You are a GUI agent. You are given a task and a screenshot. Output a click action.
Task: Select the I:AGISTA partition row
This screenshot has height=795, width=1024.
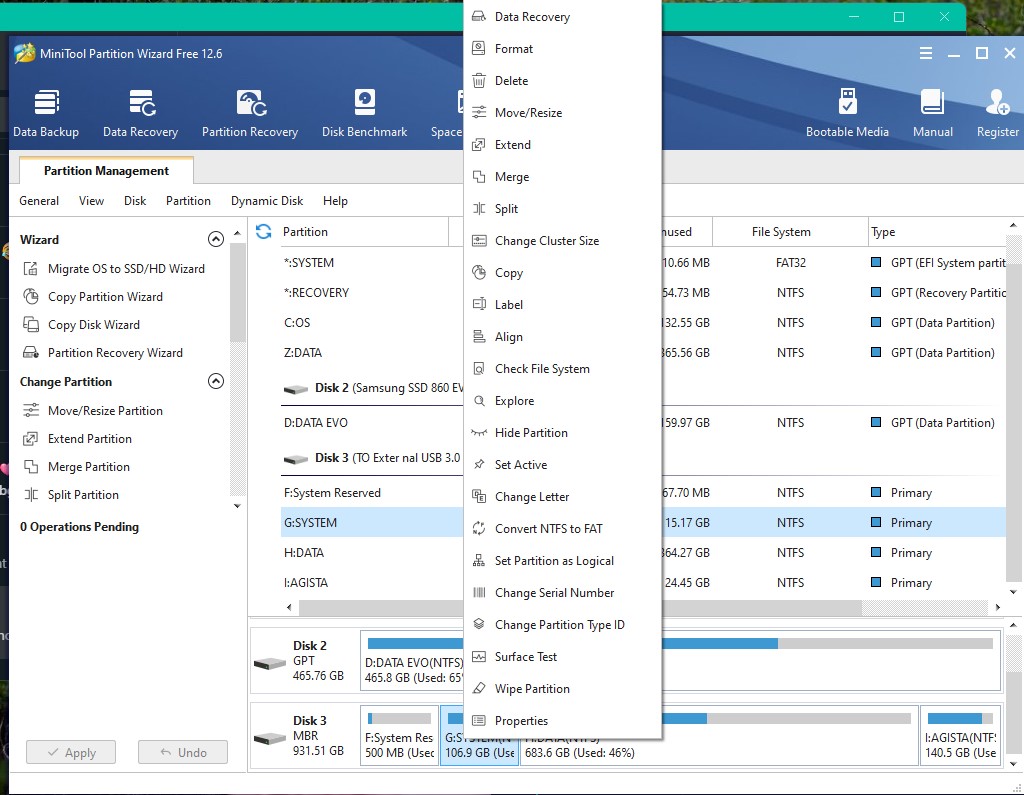(372, 583)
